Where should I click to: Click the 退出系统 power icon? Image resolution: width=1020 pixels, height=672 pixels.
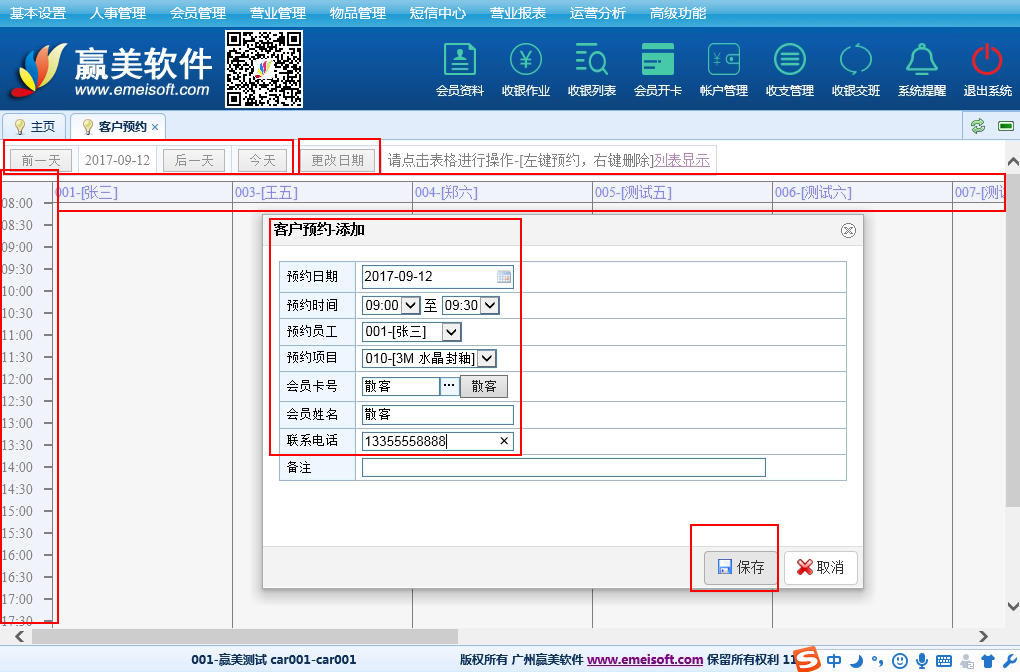click(x=987, y=61)
